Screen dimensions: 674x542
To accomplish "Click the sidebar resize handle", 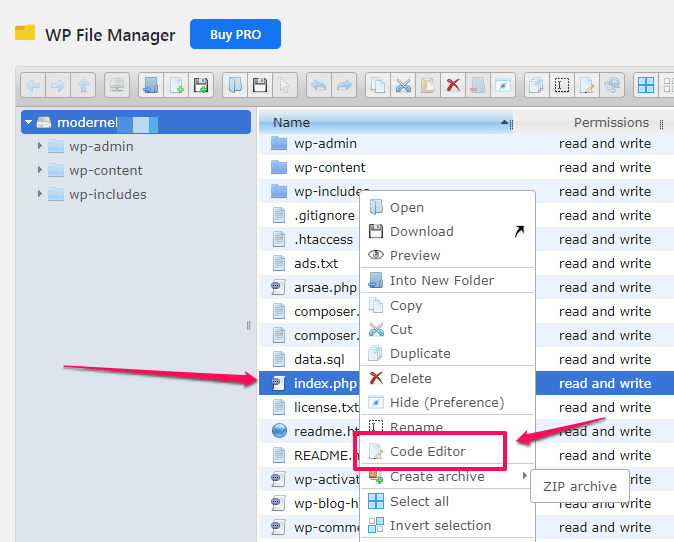I will [x=248, y=326].
